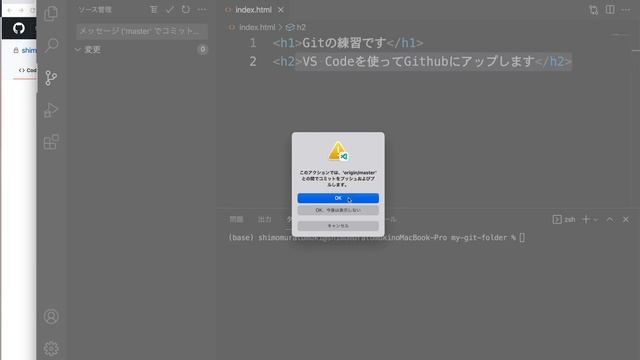Click line number 2 in the gutter
This screenshot has width=640, height=360.
253,62
